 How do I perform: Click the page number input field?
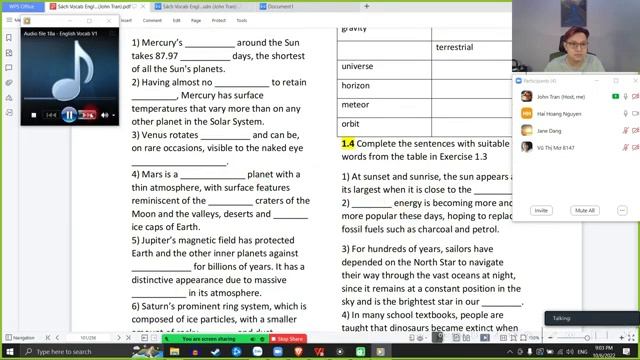pos(88,338)
